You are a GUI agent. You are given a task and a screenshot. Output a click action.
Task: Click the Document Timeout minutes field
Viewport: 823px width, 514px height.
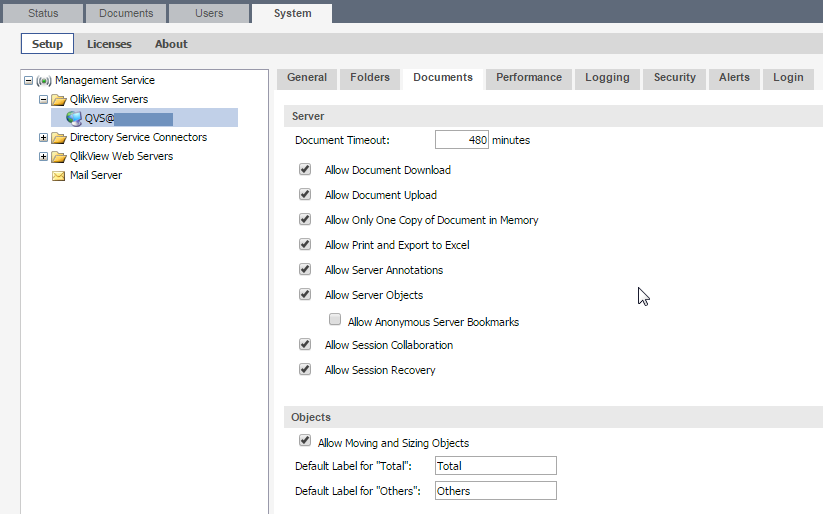462,140
